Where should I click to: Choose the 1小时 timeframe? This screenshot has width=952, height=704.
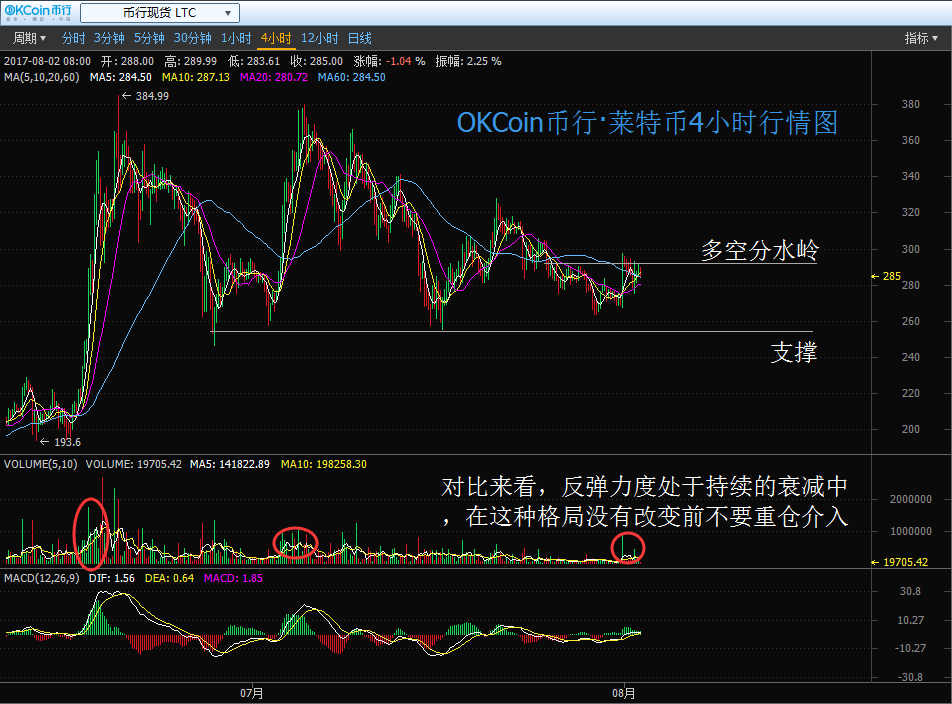pos(235,38)
